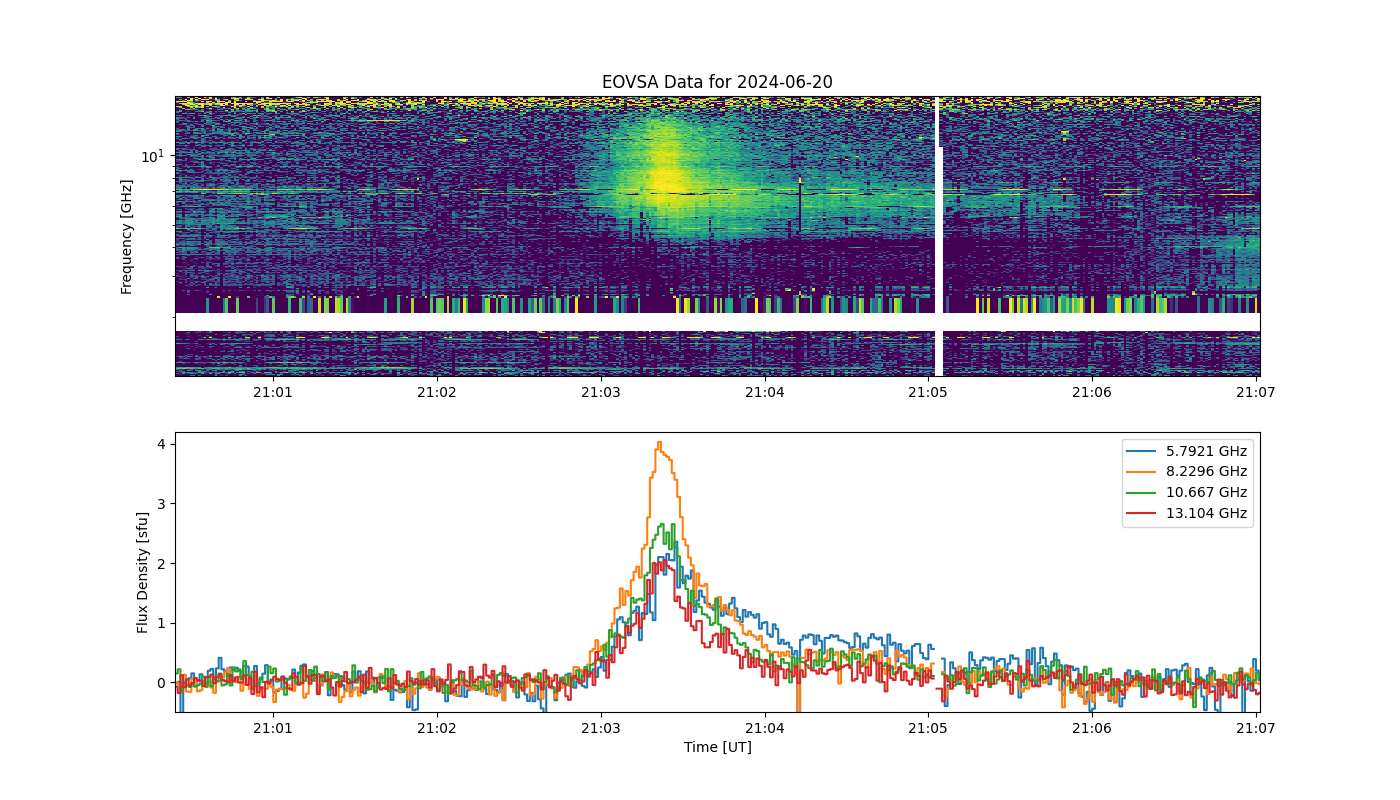Screen dimensions: 1400x800
Task: Click the 5.7921 GHz legend entry
Action: pyautogui.click(x=1187, y=451)
